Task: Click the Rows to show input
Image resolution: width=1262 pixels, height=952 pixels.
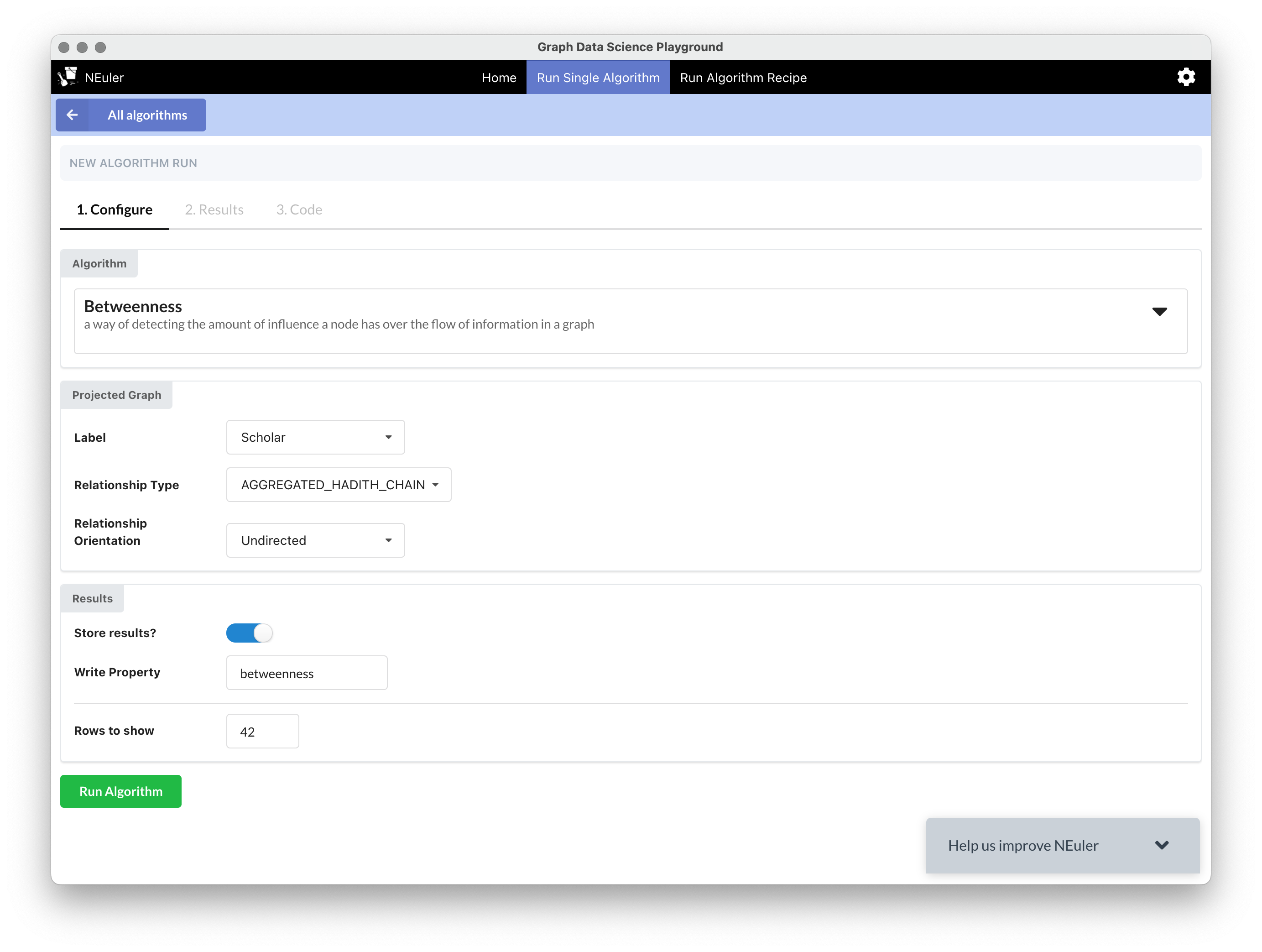Action: (x=262, y=731)
